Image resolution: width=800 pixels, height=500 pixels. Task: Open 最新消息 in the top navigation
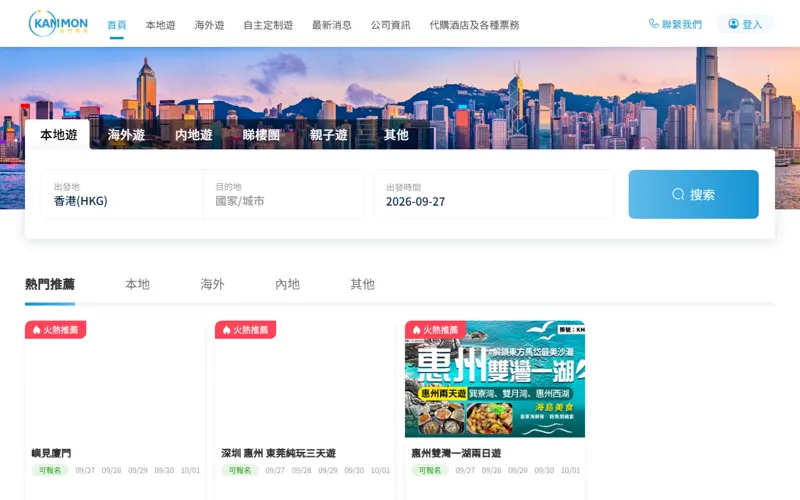[332, 25]
